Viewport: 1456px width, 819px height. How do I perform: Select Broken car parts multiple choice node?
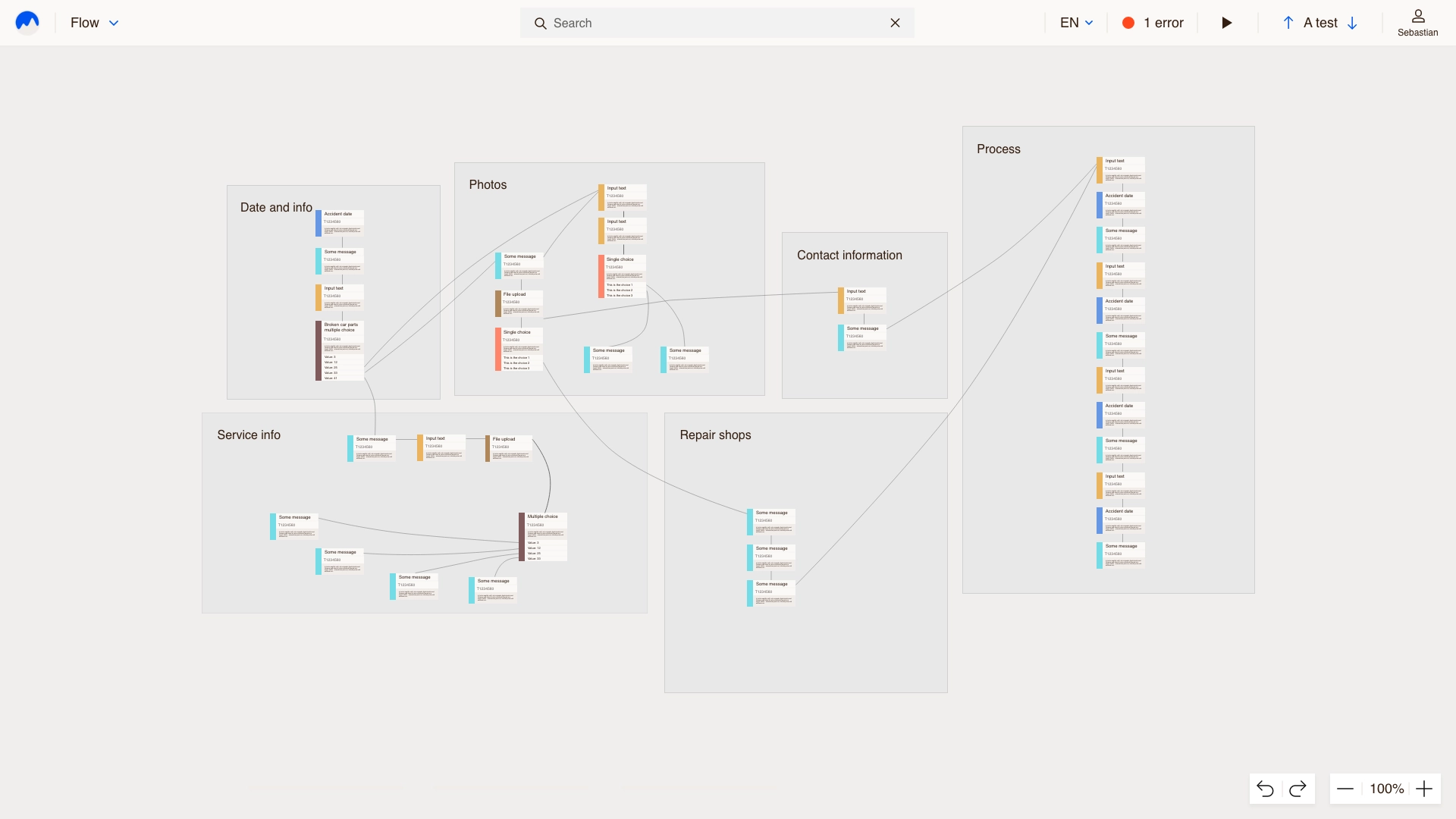tap(340, 350)
